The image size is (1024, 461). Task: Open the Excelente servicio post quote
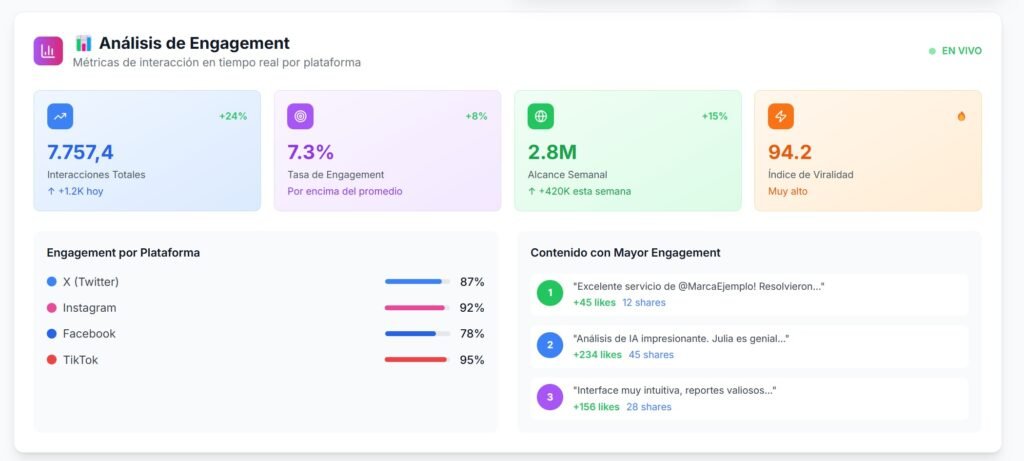(698, 286)
